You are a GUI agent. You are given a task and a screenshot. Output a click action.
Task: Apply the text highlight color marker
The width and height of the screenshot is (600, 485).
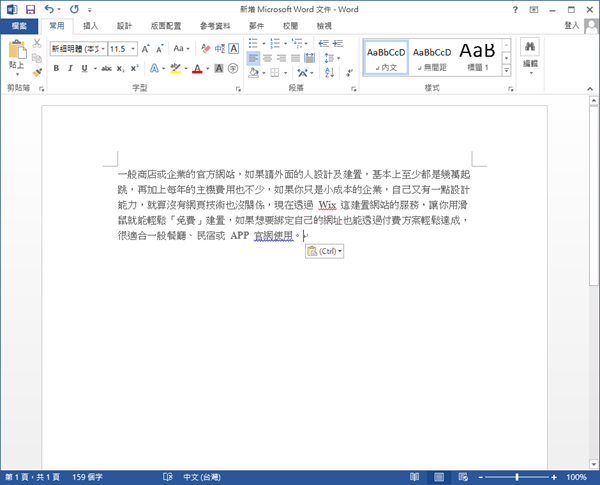coord(174,69)
